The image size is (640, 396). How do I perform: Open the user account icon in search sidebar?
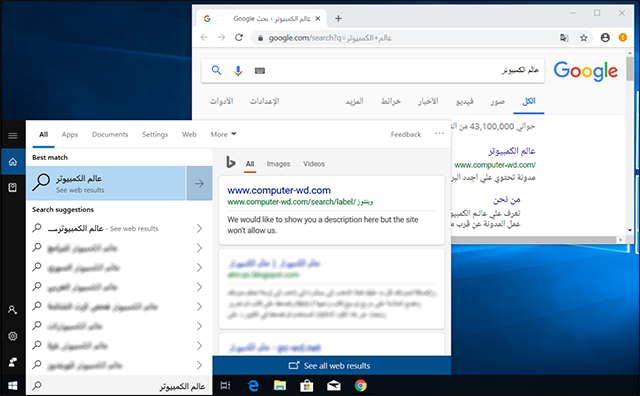(x=13, y=310)
